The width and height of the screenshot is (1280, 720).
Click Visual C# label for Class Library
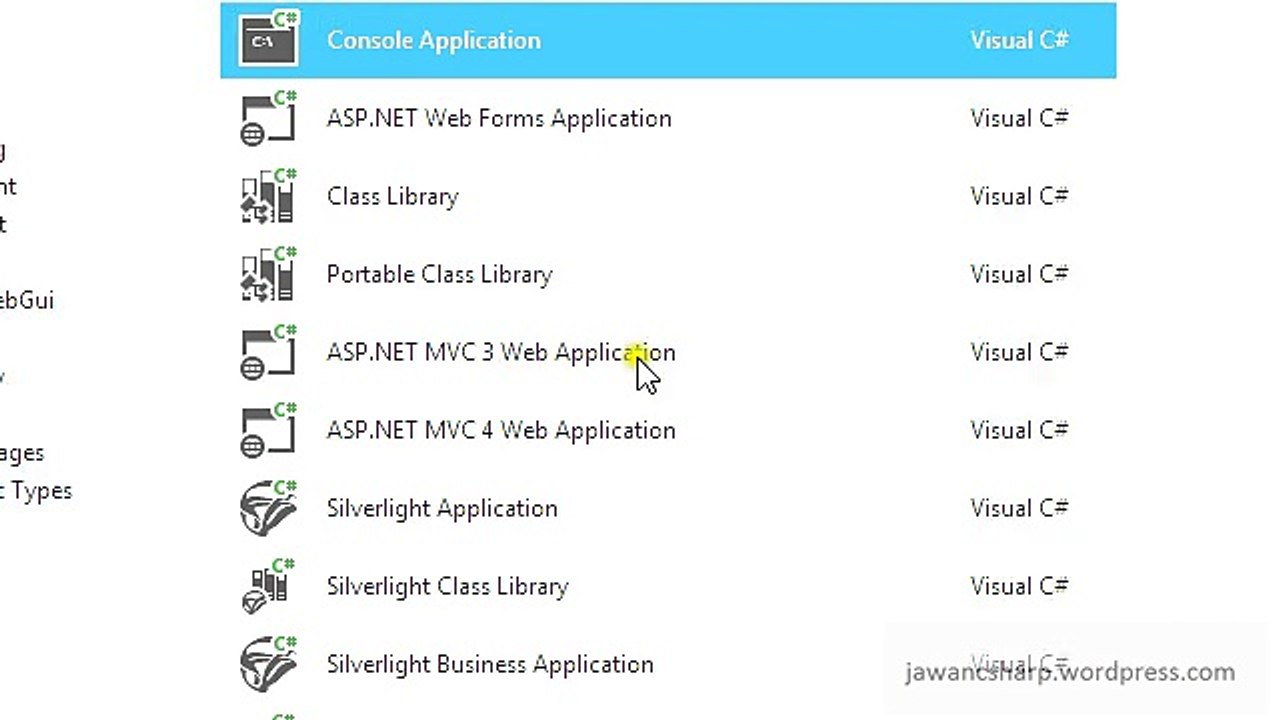[1019, 196]
